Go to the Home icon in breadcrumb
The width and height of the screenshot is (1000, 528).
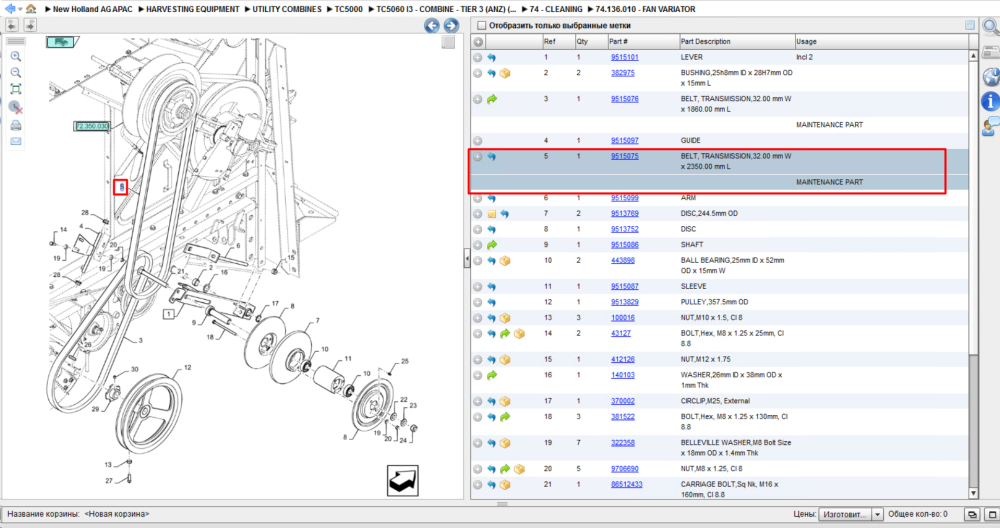click(31, 9)
